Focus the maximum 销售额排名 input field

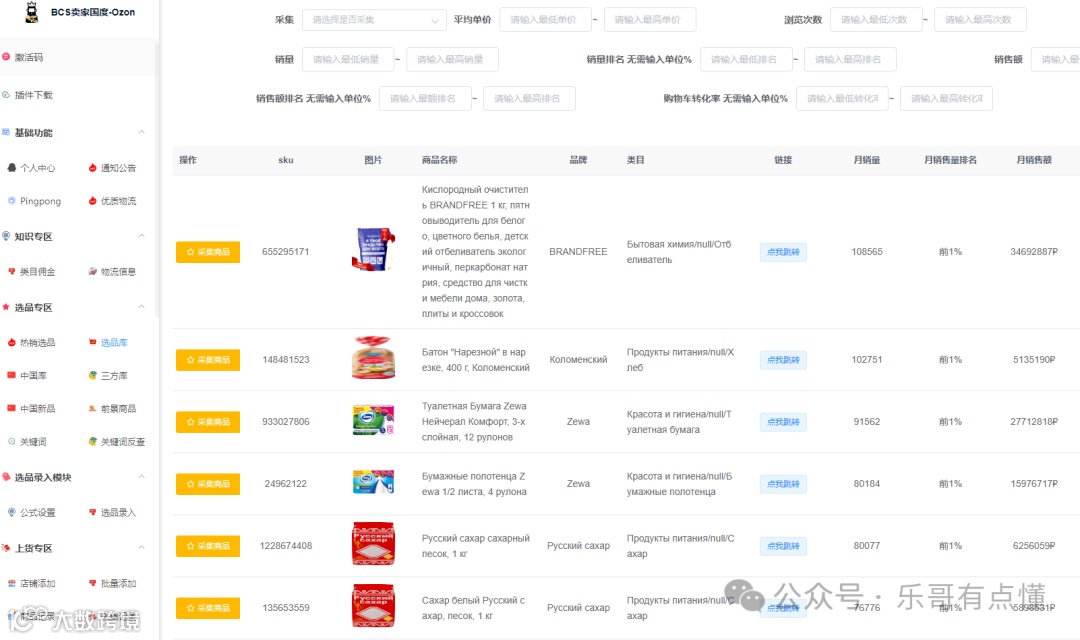pos(529,99)
